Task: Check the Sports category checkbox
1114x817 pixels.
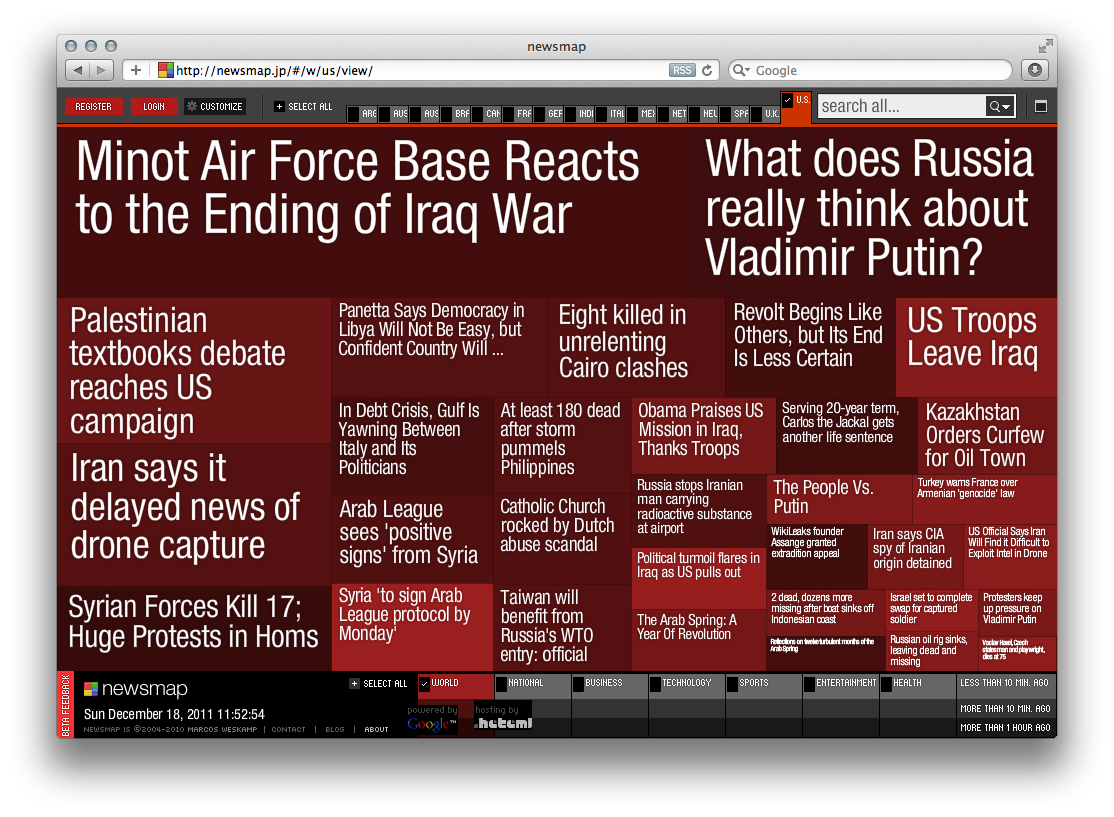Action: coord(733,684)
